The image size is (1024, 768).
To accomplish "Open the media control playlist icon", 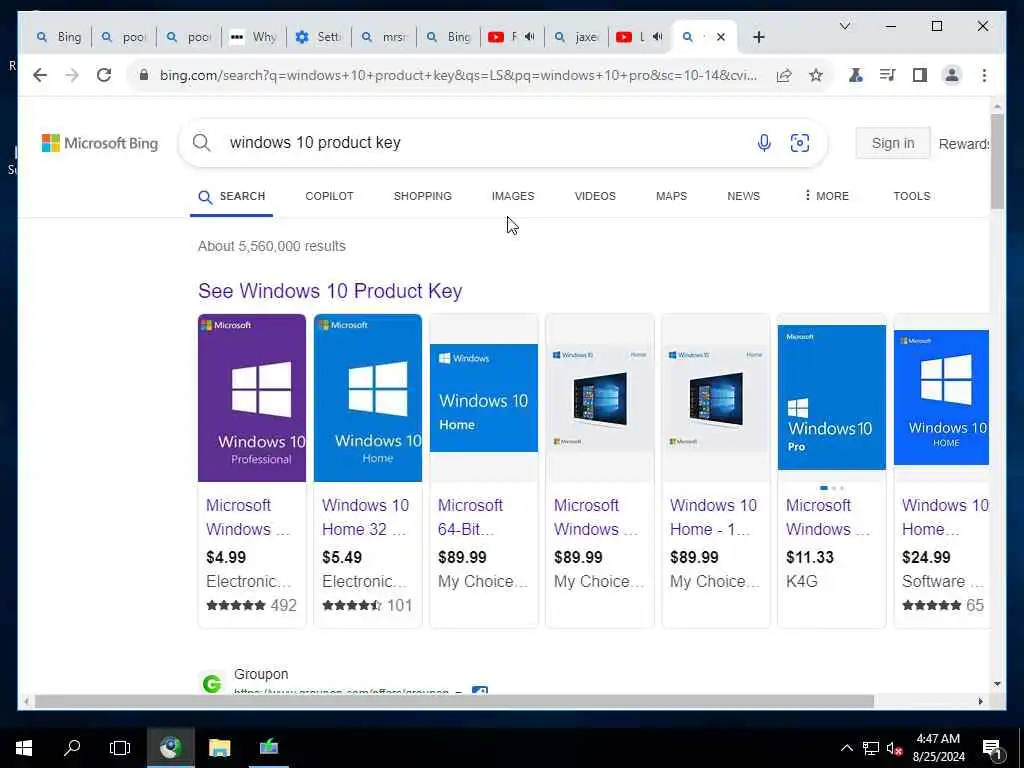I will pos(888,75).
